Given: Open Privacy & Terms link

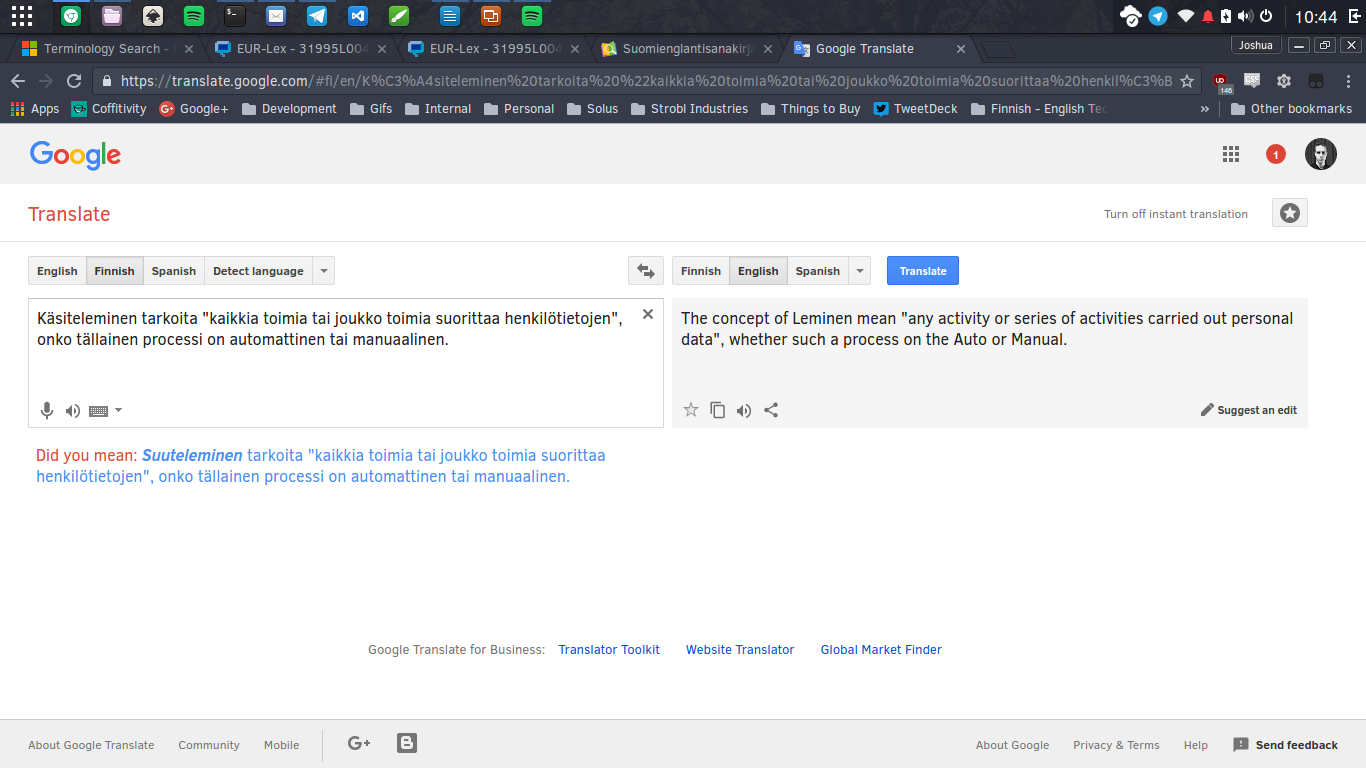Looking at the screenshot, I should [x=1116, y=745].
